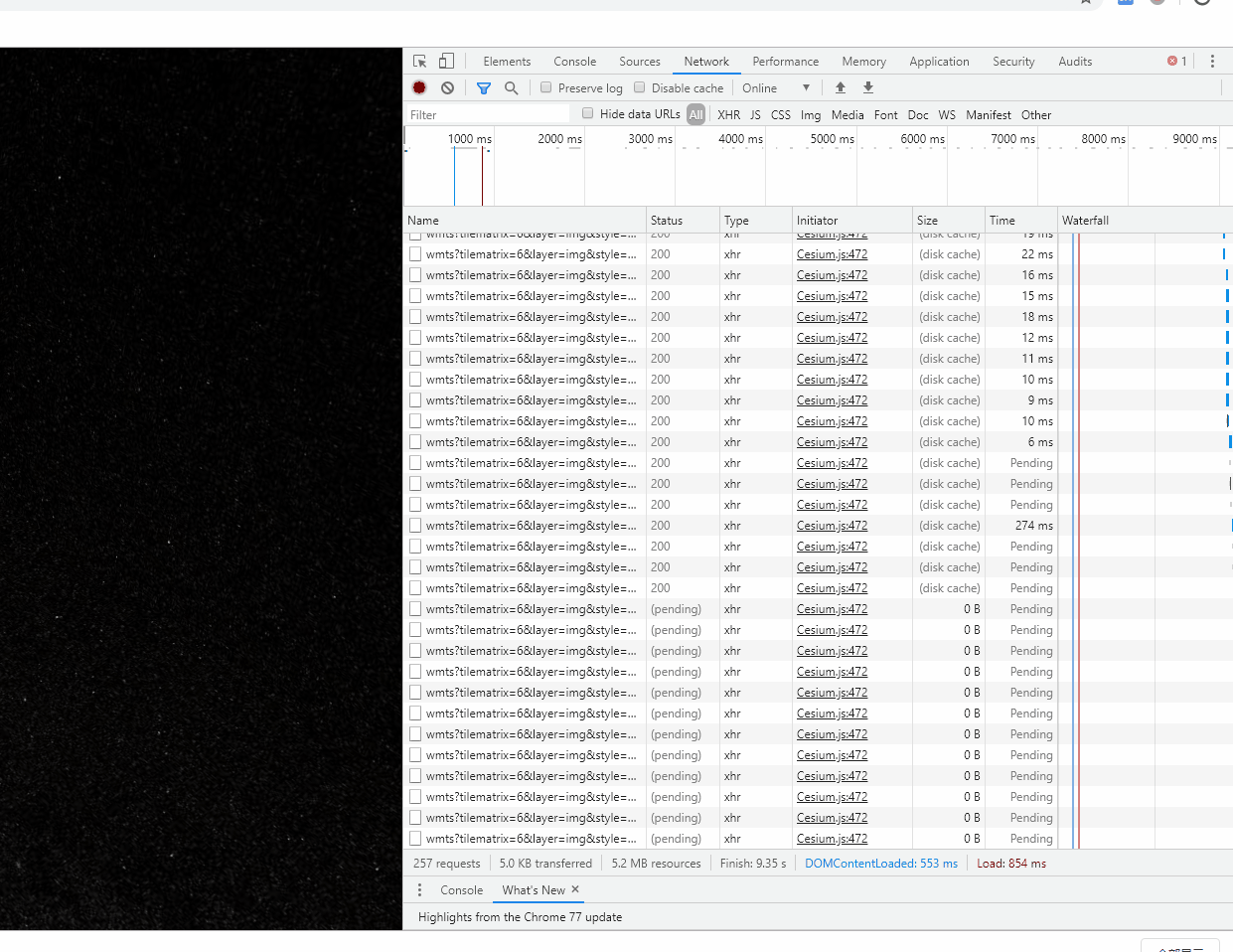
Task: Open network search with magnifier icon
Action: pos(512,88)
